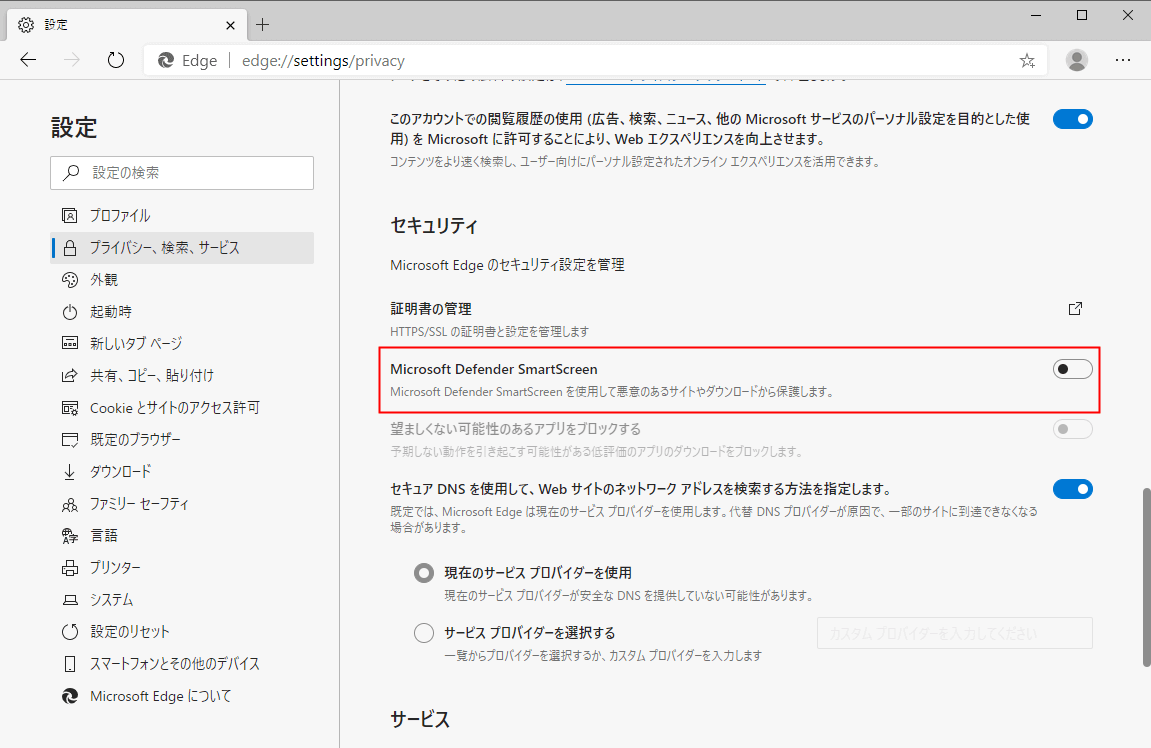
Task: Click the プリンター icon
Action: tap(70, 568)
